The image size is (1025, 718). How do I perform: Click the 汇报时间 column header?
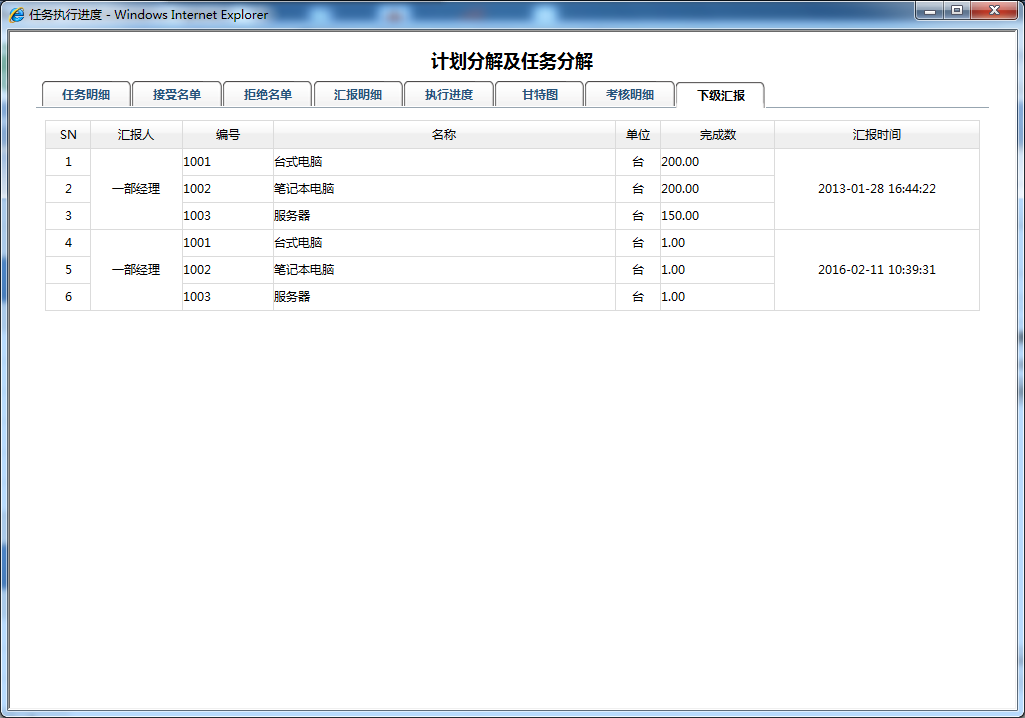pyautogui.click(x=876, y=135)
